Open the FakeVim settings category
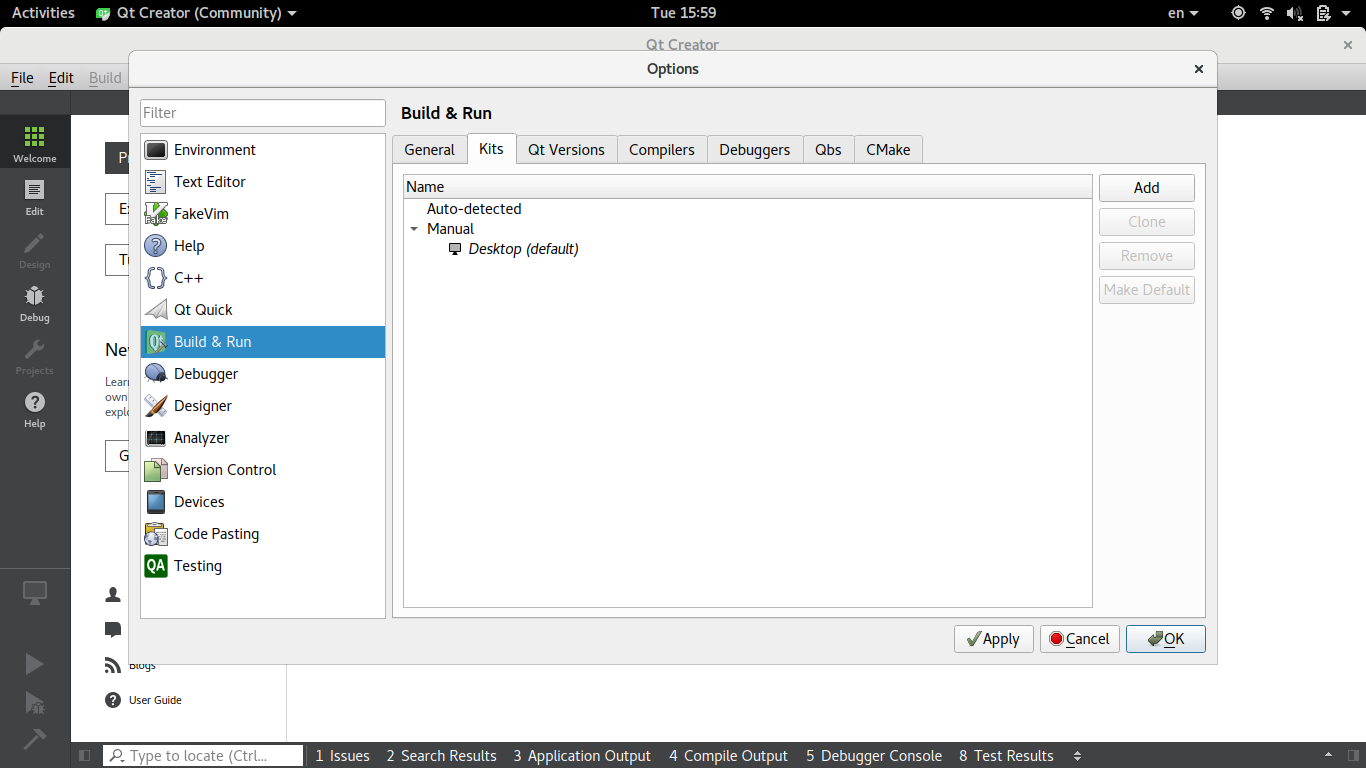 point(201,214)
